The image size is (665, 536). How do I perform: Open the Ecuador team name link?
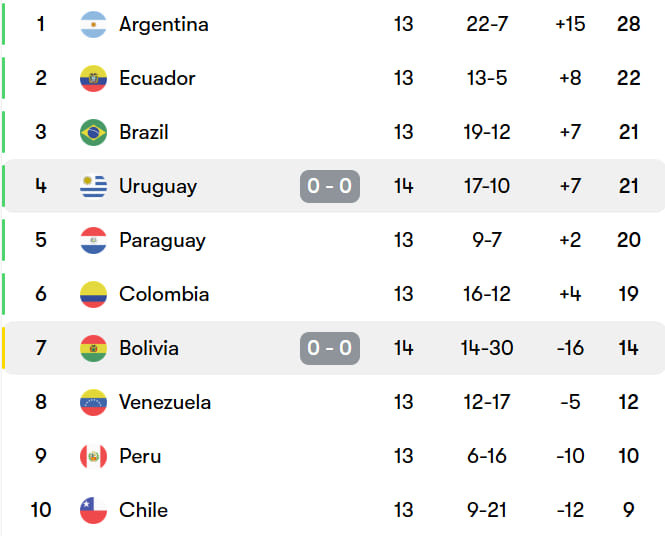pos(157,78)
